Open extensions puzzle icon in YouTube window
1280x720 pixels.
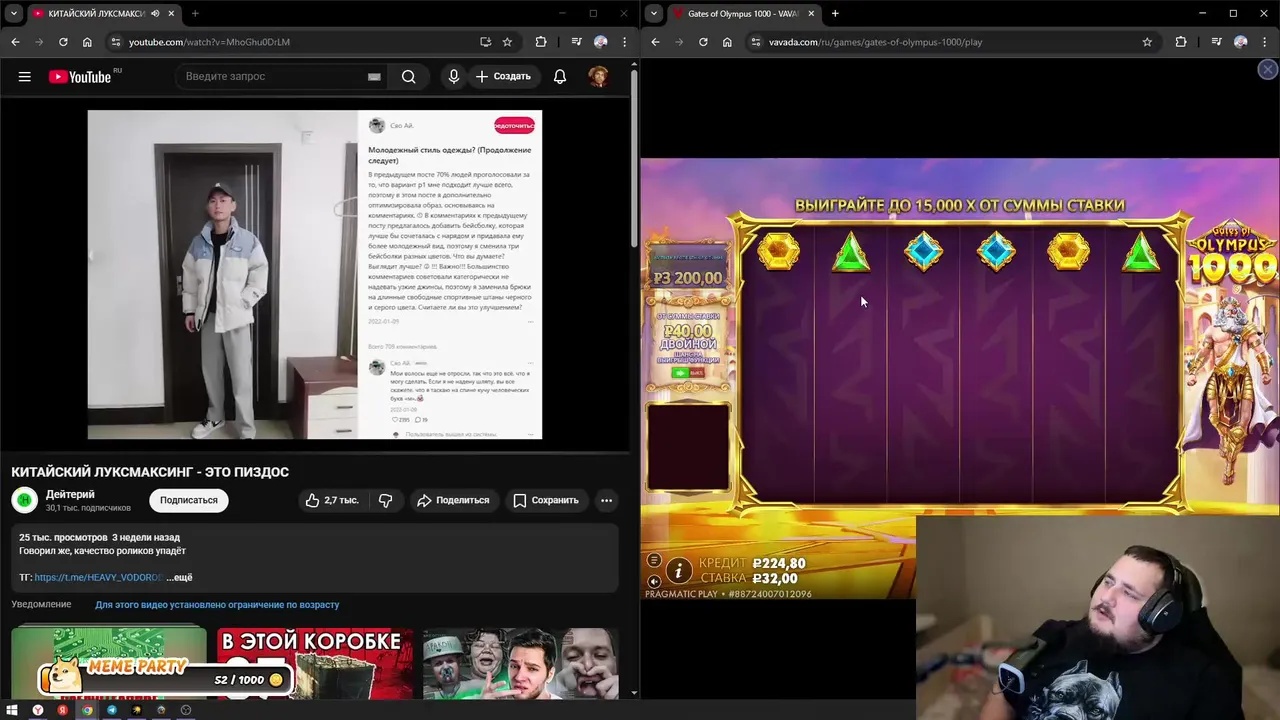coord(541,42)
